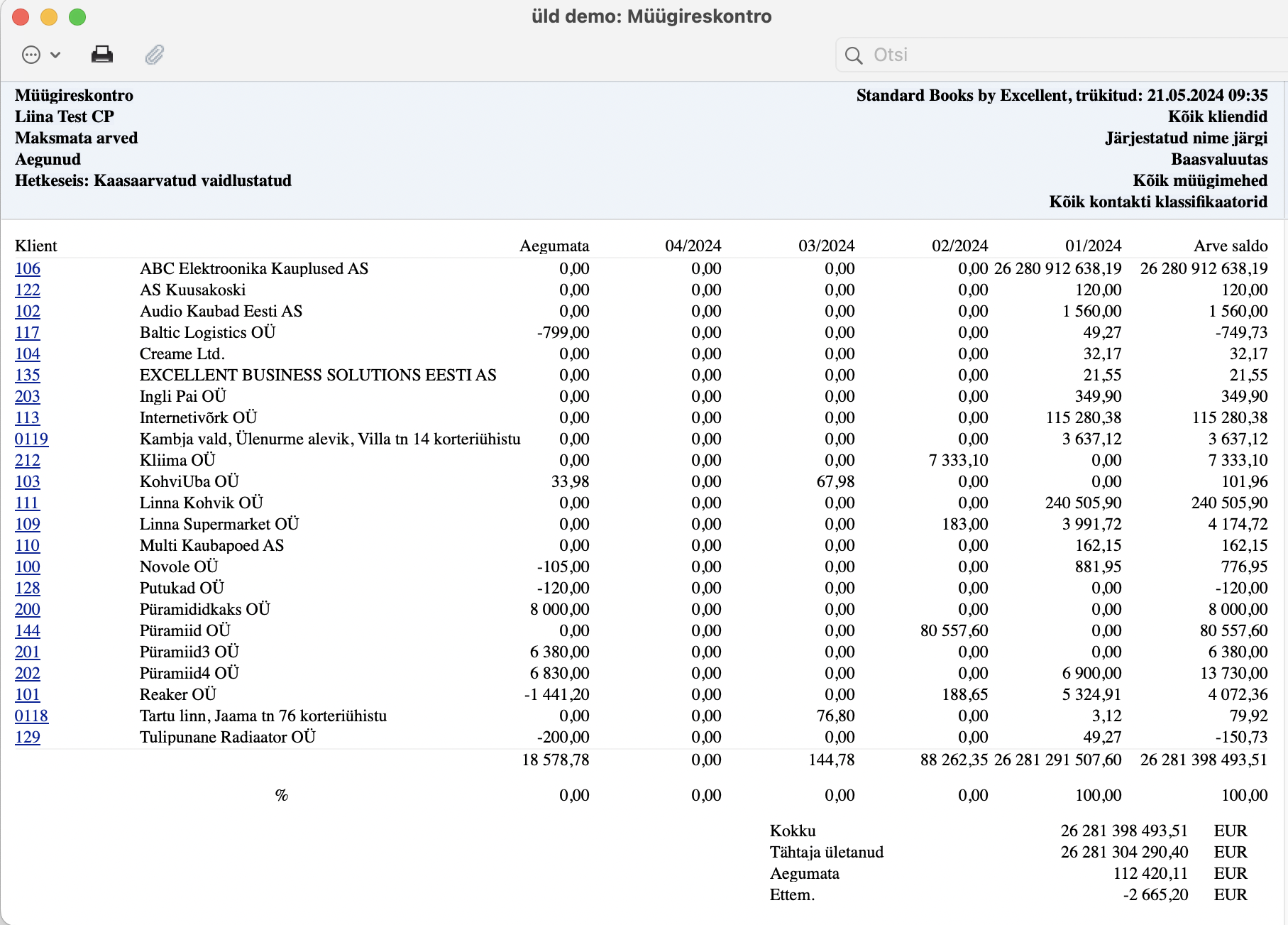Select KohviUba OÜ 67,98 value

836,481
